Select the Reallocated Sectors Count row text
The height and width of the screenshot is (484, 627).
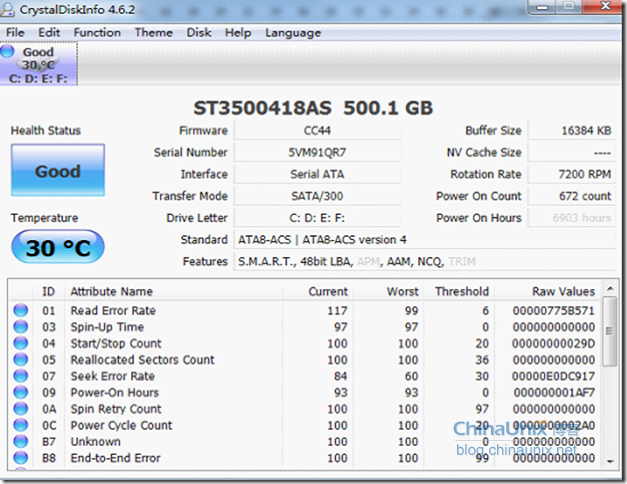point(143,360)
